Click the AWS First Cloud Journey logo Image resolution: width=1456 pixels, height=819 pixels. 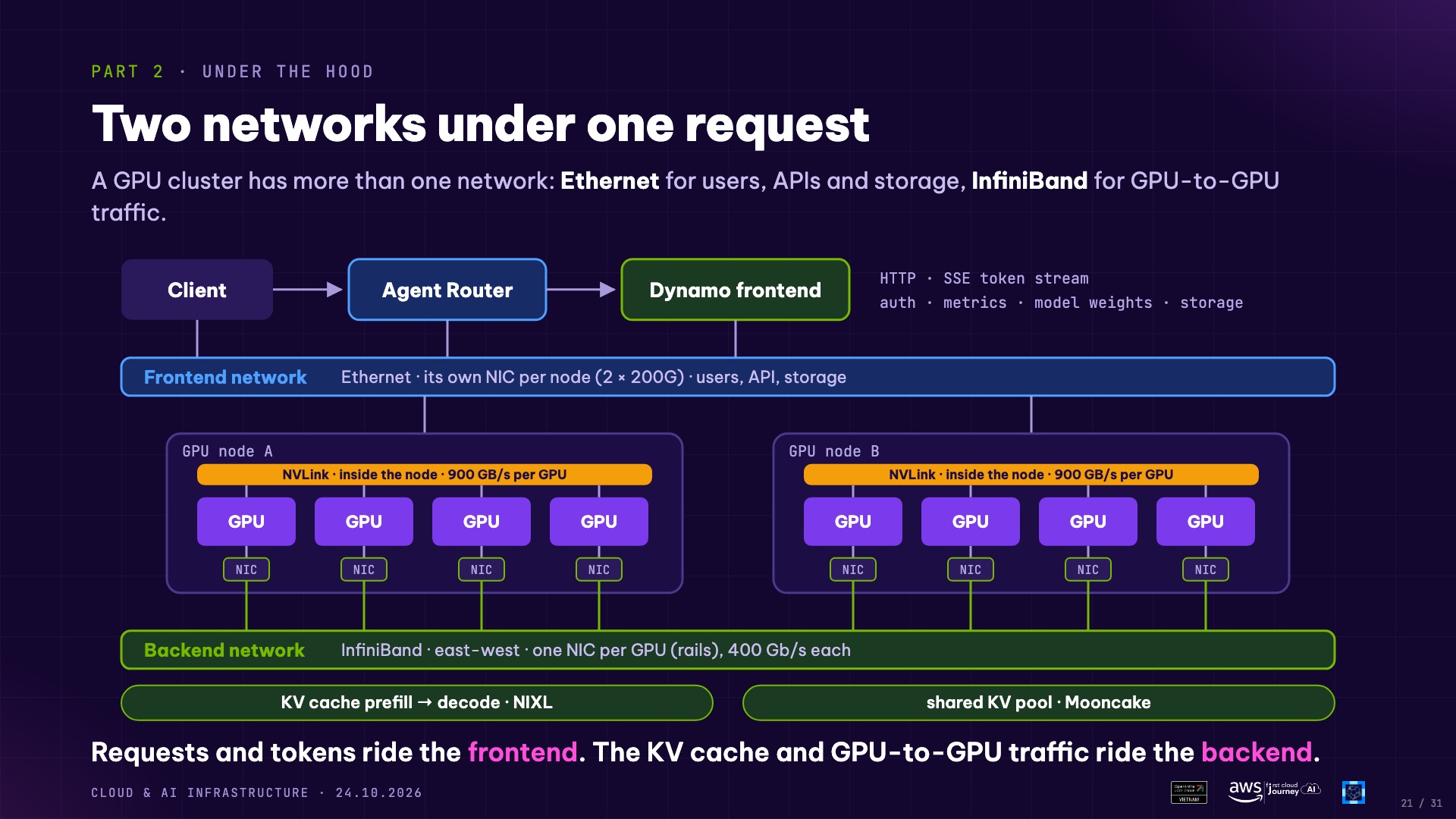(1275, 791)
